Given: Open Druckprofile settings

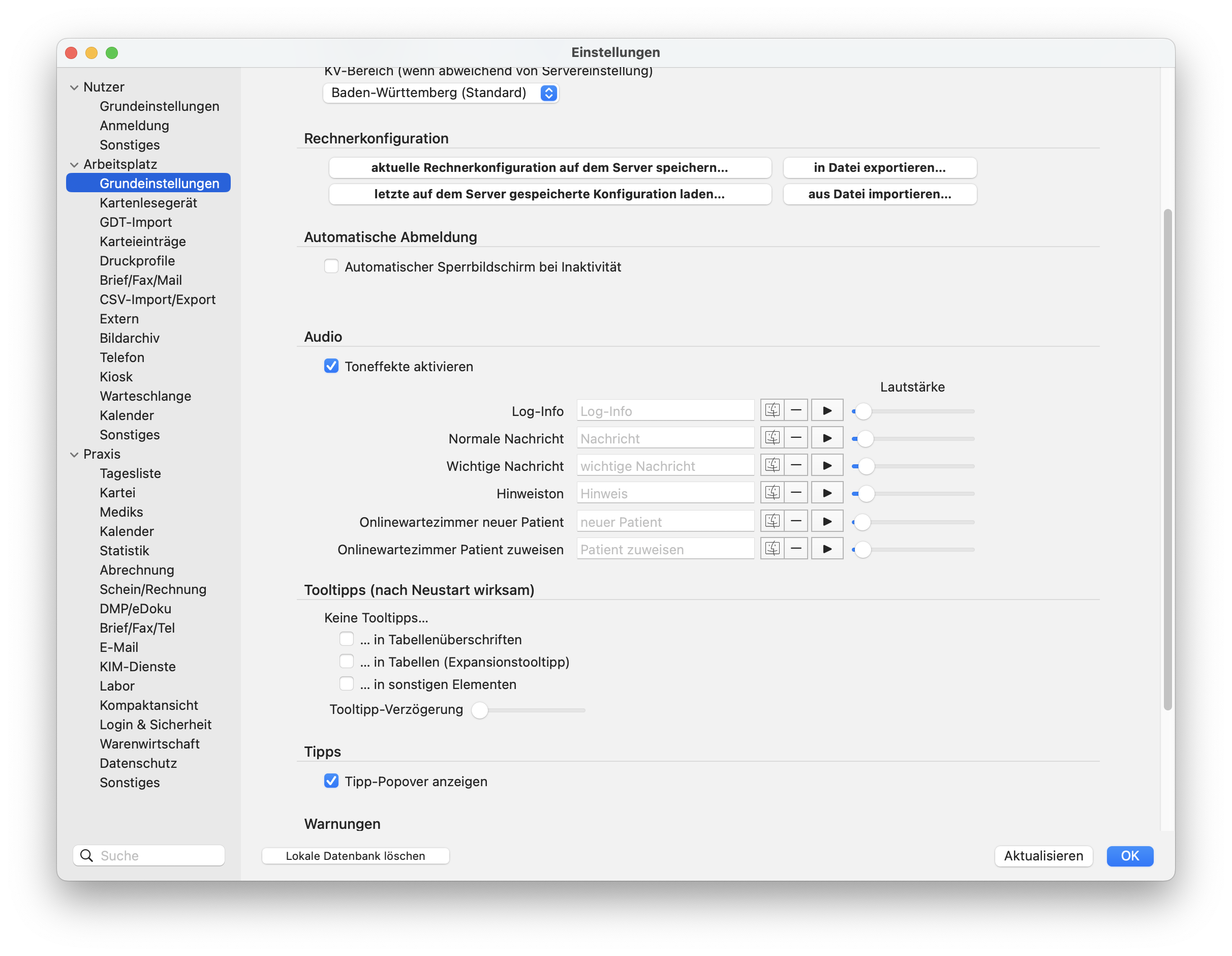Looking at the screenshot, I should pos(137,261).
